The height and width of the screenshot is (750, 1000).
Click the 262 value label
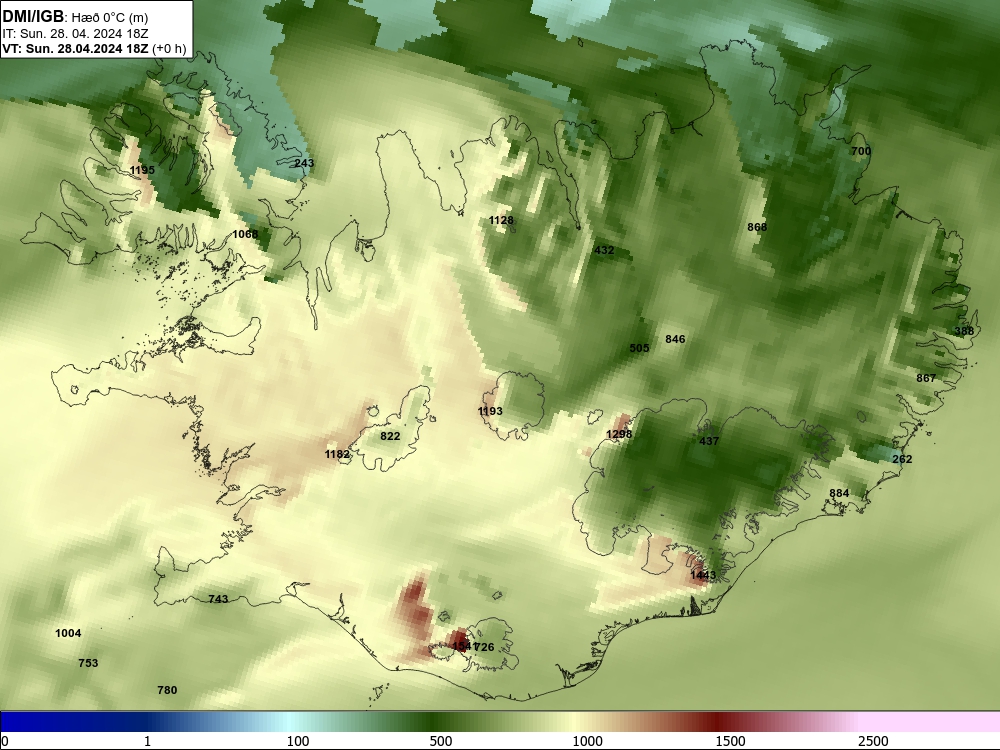coord(902,459)
